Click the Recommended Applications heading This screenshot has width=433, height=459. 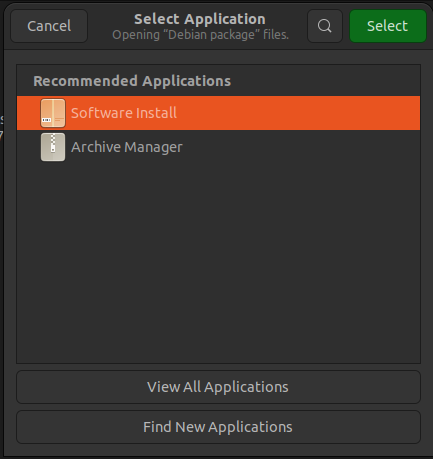(x=132, y=81)
